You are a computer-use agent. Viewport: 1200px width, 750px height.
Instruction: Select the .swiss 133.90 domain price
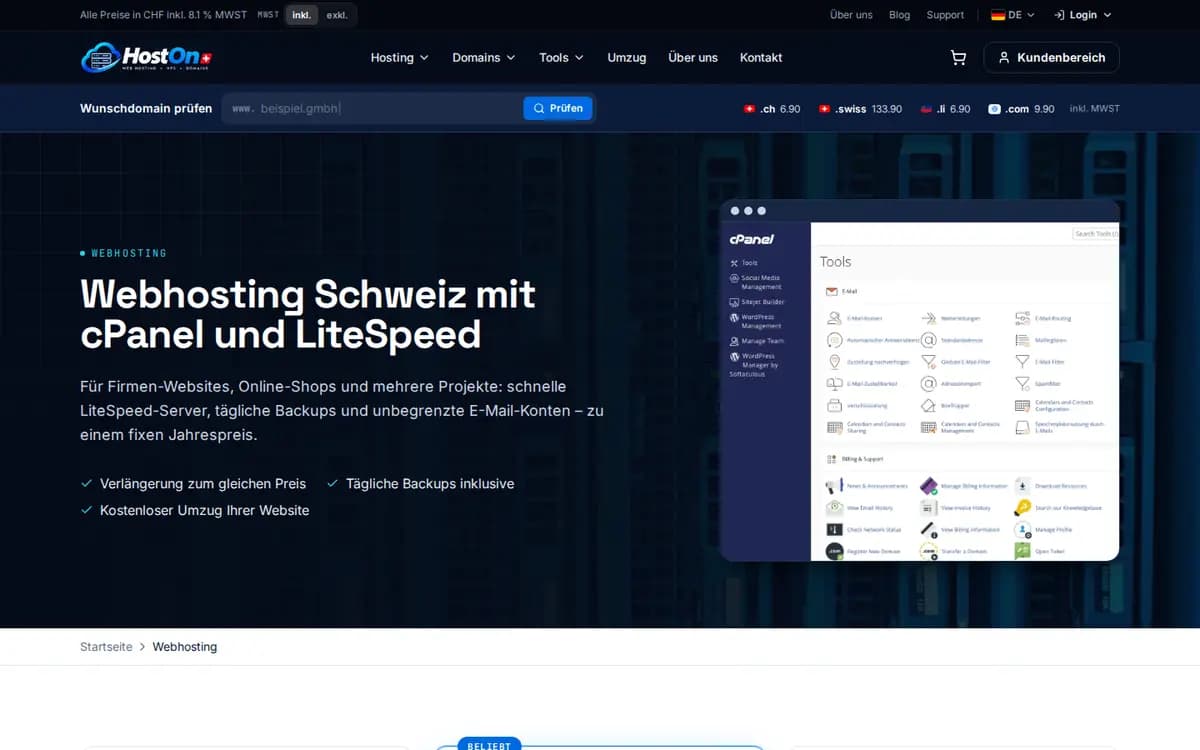(860, 108)
